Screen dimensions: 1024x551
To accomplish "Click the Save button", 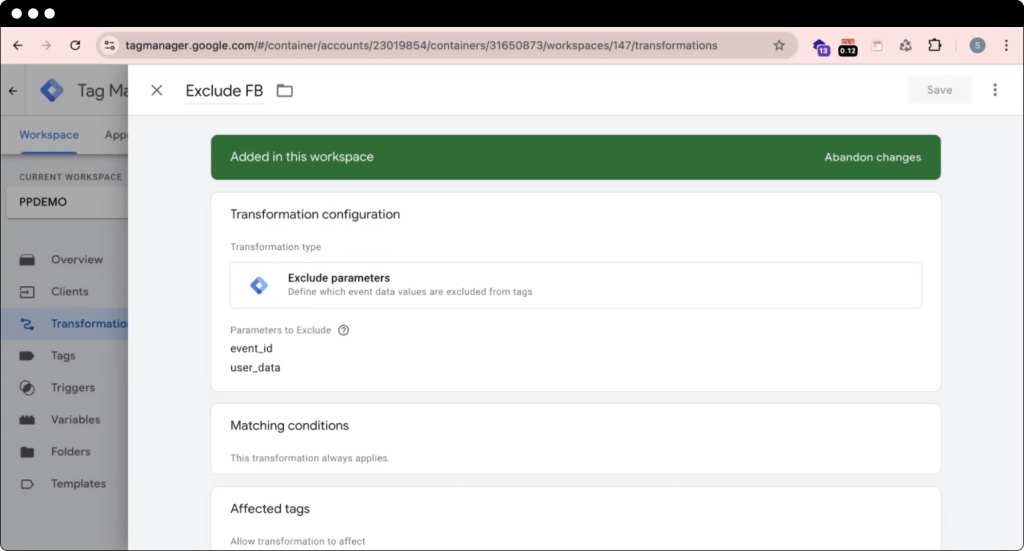I will [939, 90].
